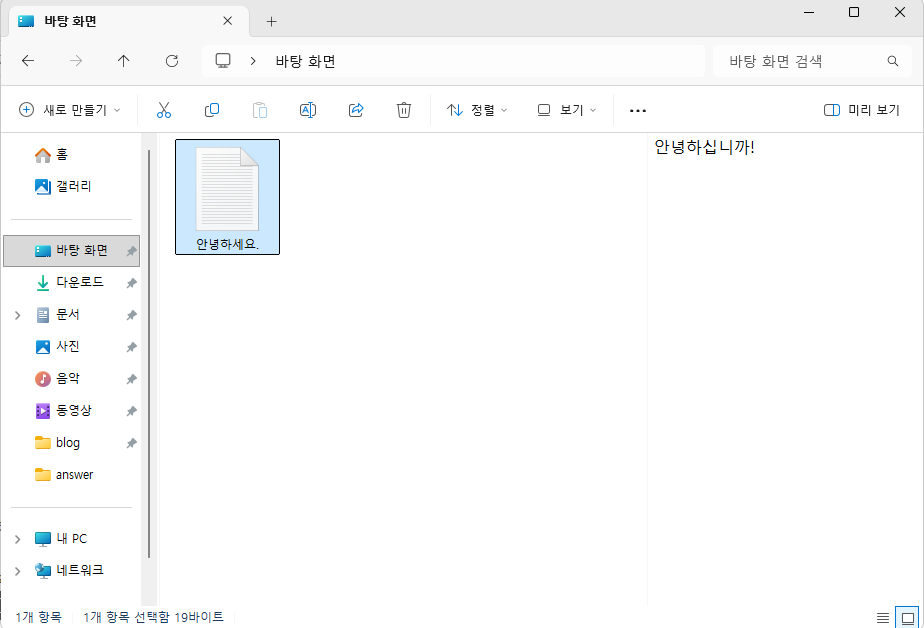The image size is (924, 628).
Task: Open 갤러리 from the sidebar
Action: pos(68,186)
